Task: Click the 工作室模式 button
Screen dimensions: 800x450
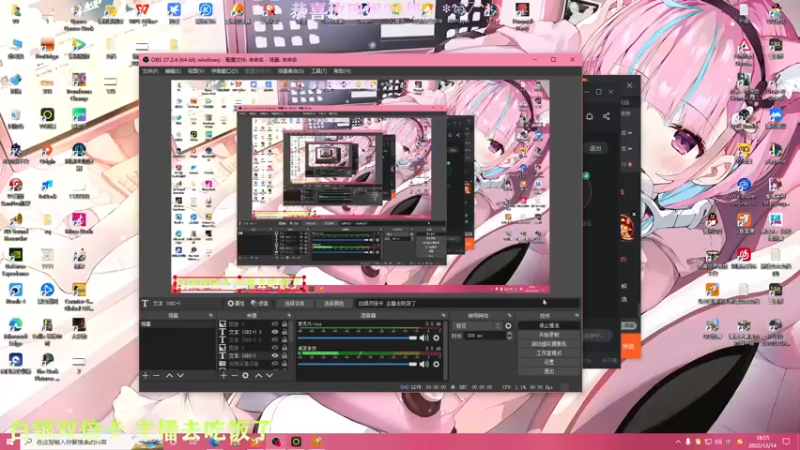Action: (549, 353)
